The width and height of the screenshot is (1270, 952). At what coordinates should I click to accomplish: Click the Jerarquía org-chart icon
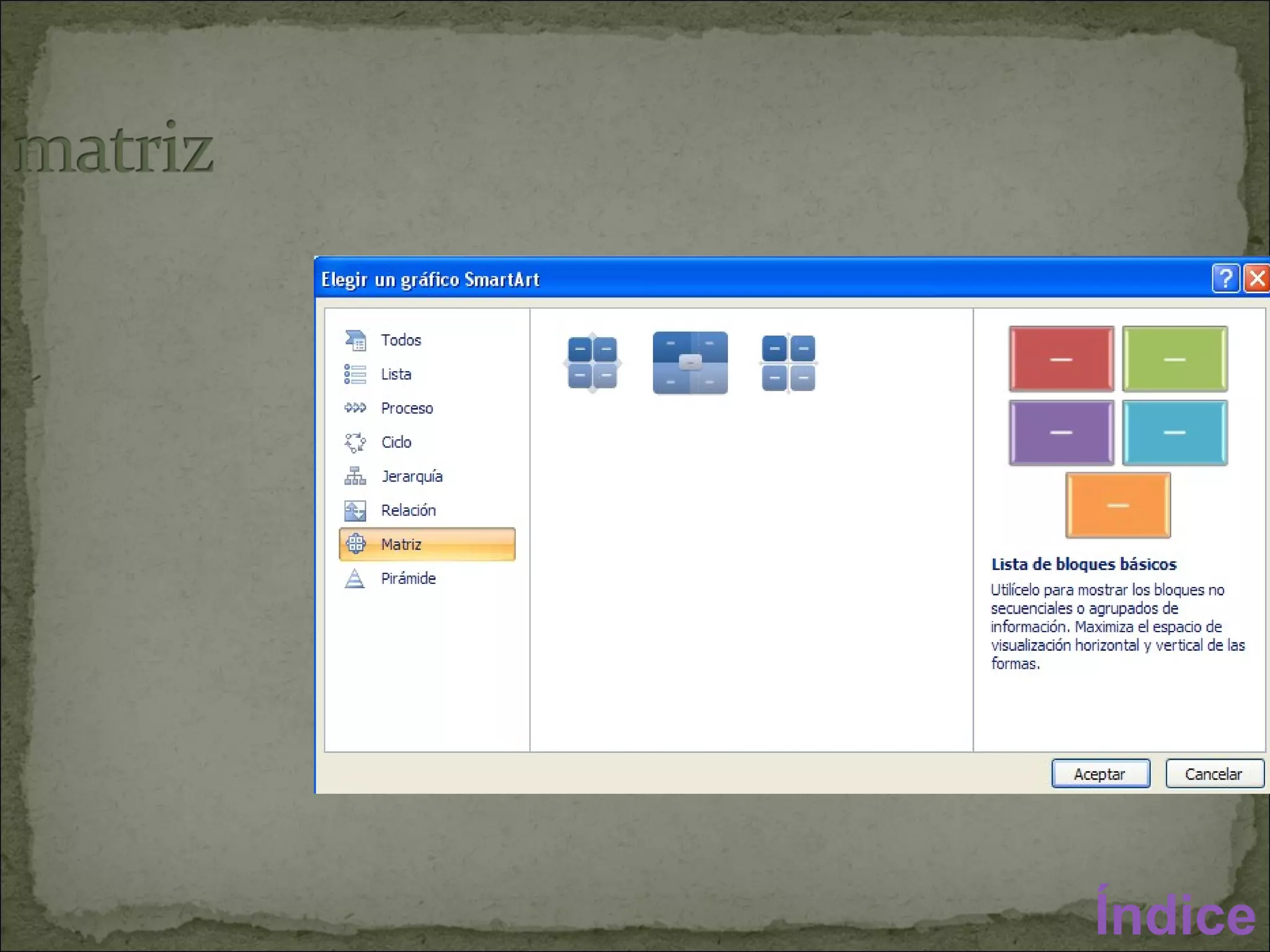[x=355, y=476]
